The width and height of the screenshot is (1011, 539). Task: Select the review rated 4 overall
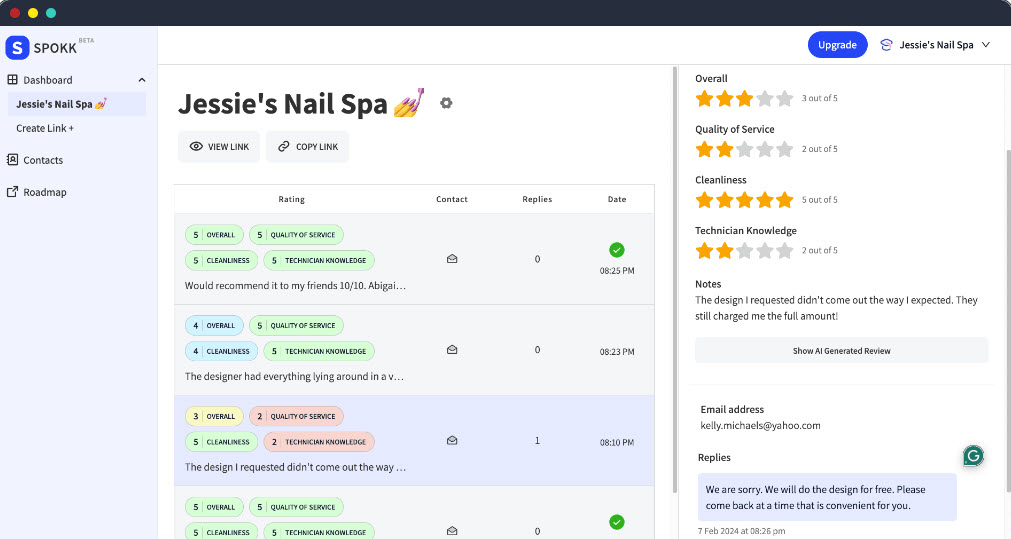[300, 376]
